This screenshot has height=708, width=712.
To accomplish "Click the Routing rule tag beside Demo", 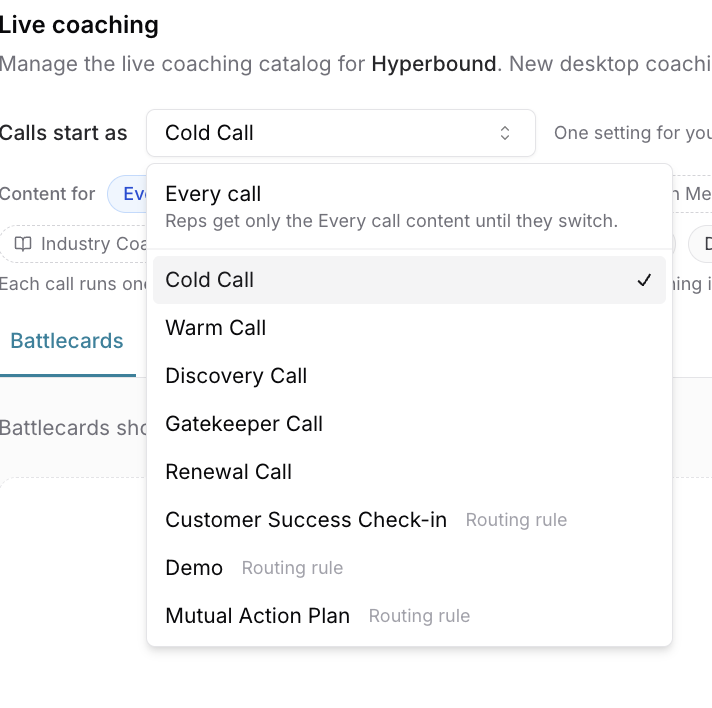I will tap(292, 568).
